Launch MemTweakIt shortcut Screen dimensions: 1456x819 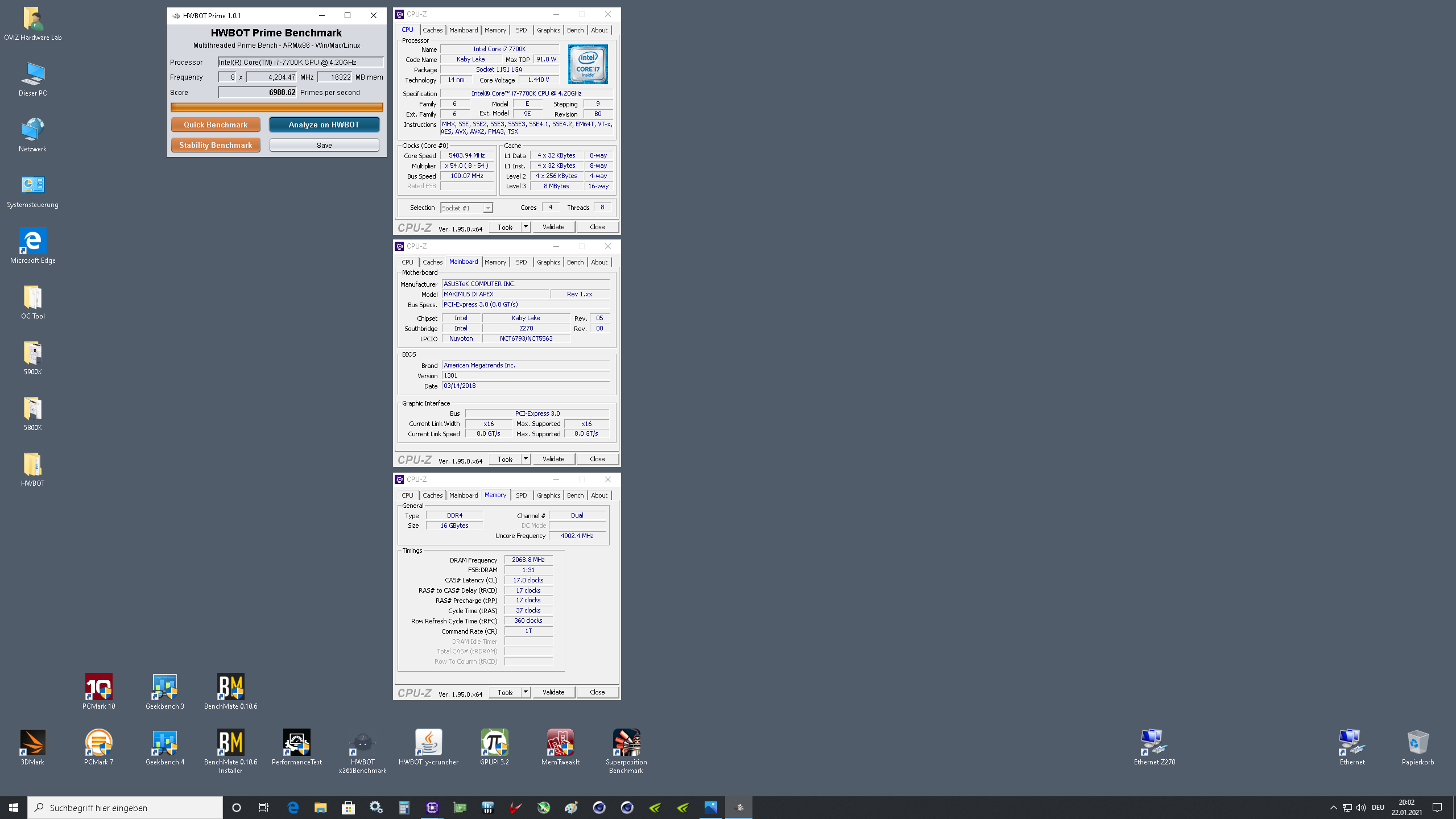point(560,748)
